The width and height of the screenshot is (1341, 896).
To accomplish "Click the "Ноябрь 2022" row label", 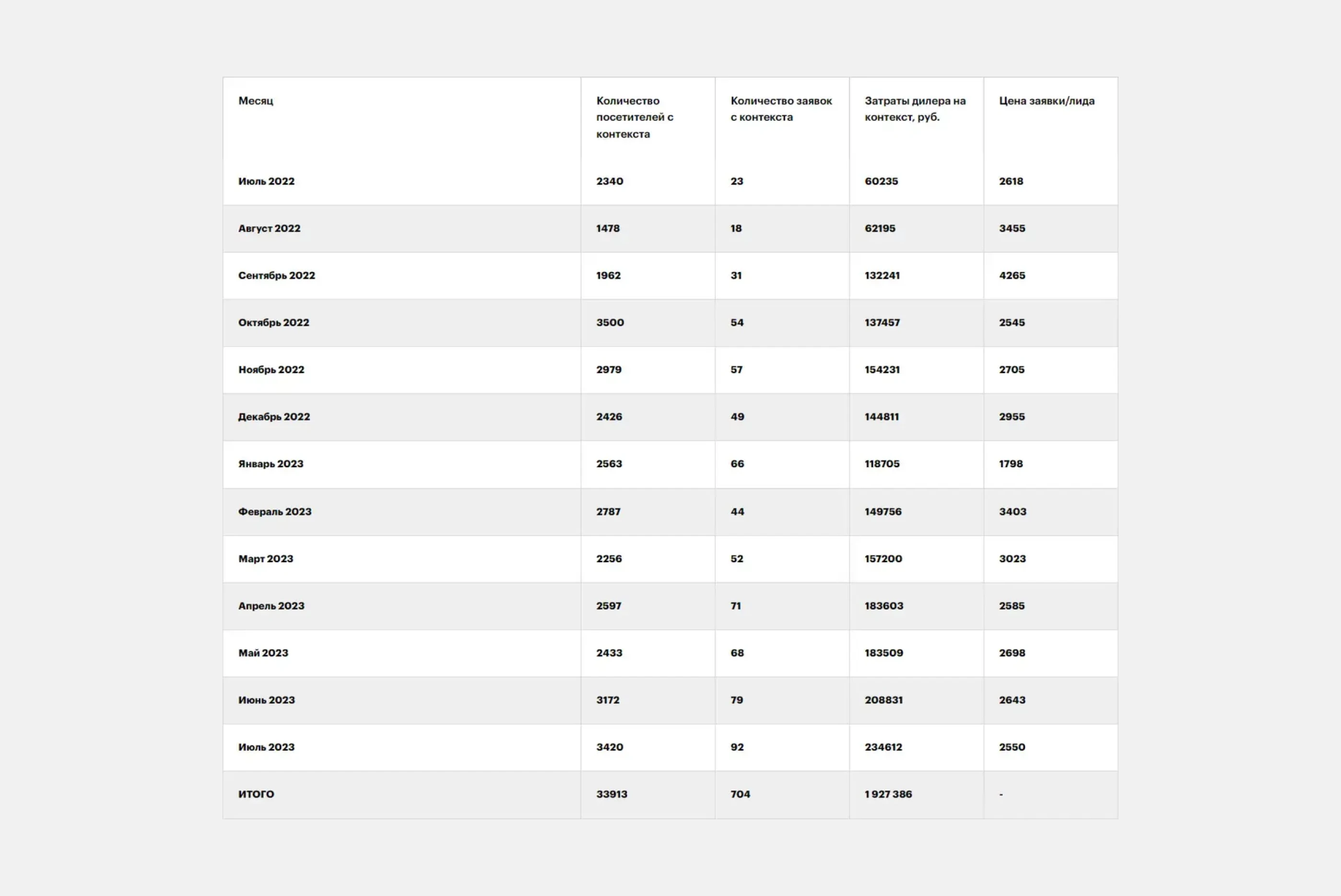I will coord(271,370).
